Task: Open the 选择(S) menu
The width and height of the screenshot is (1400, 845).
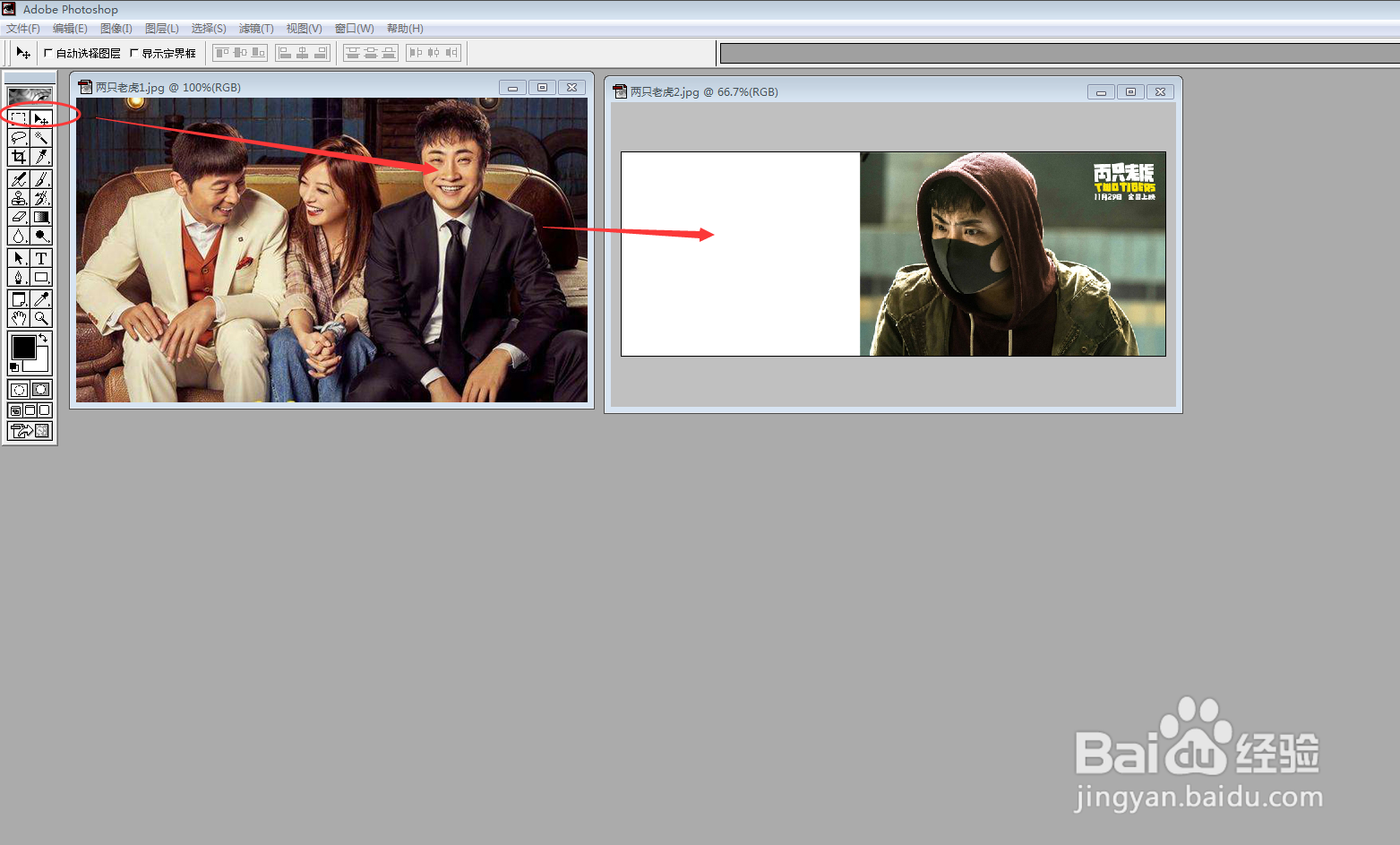Action: [x=209, y=29]
